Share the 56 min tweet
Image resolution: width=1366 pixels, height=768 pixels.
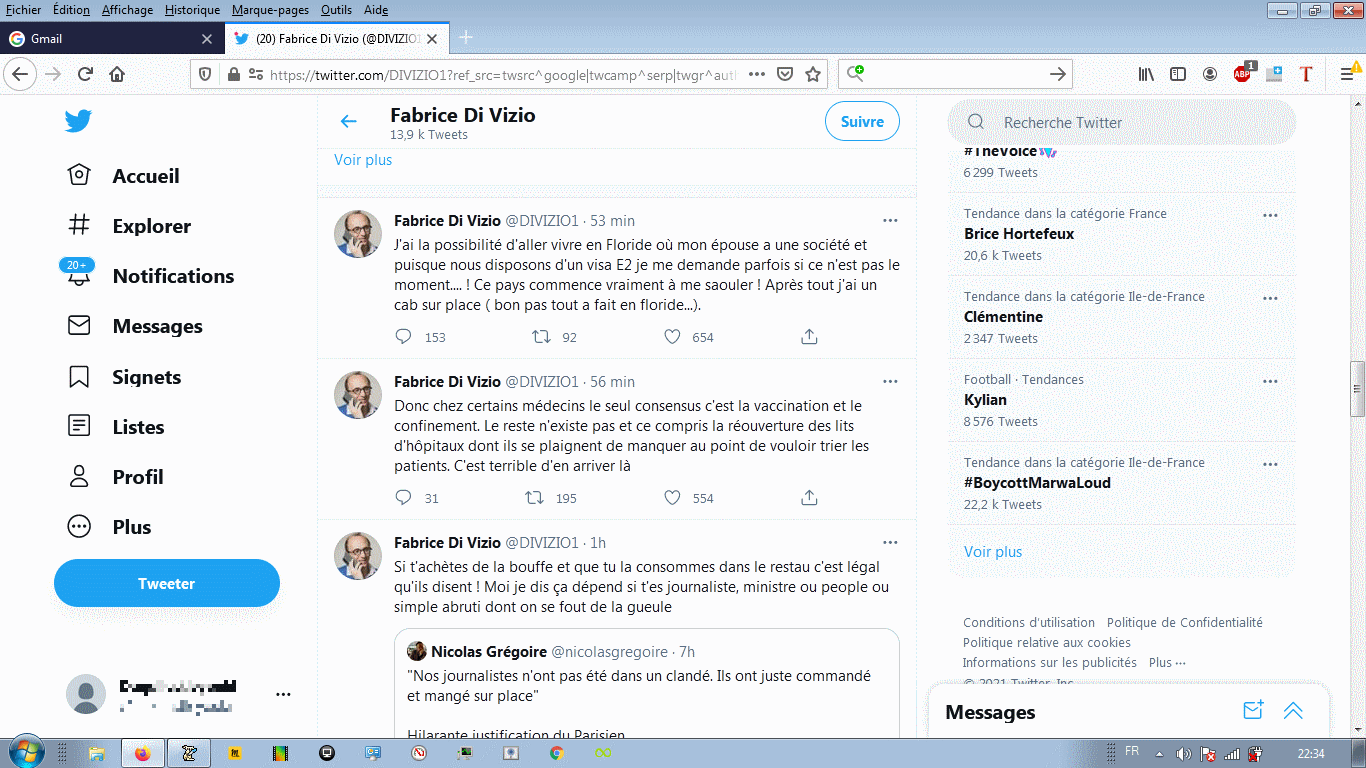point(810,498)
